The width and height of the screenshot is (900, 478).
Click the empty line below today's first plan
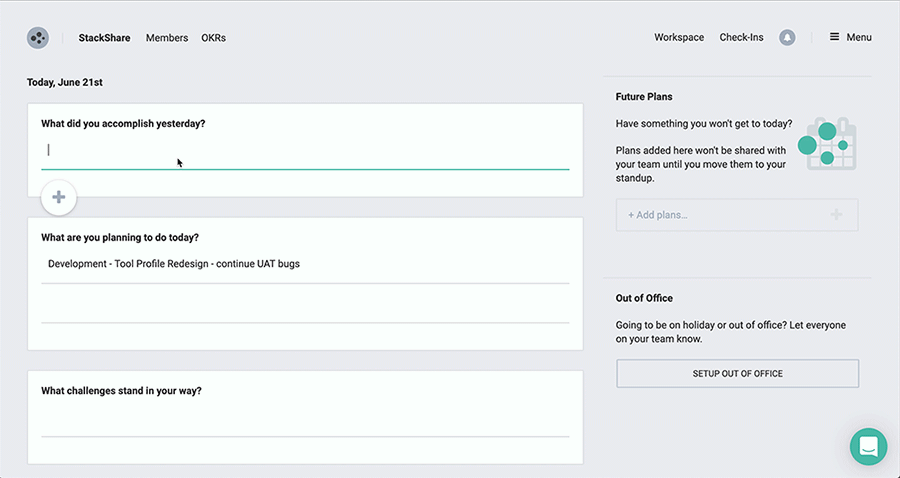[x=305, y=305]
